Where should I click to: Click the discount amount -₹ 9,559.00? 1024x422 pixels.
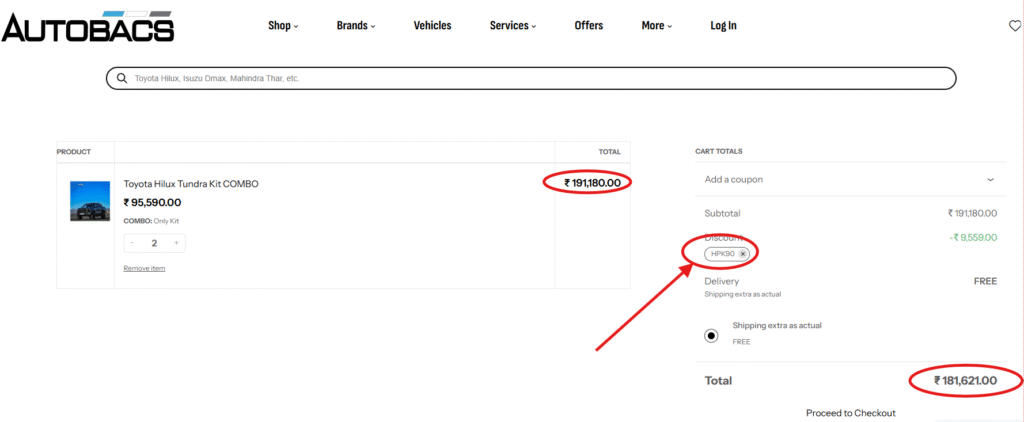(973, 237)
